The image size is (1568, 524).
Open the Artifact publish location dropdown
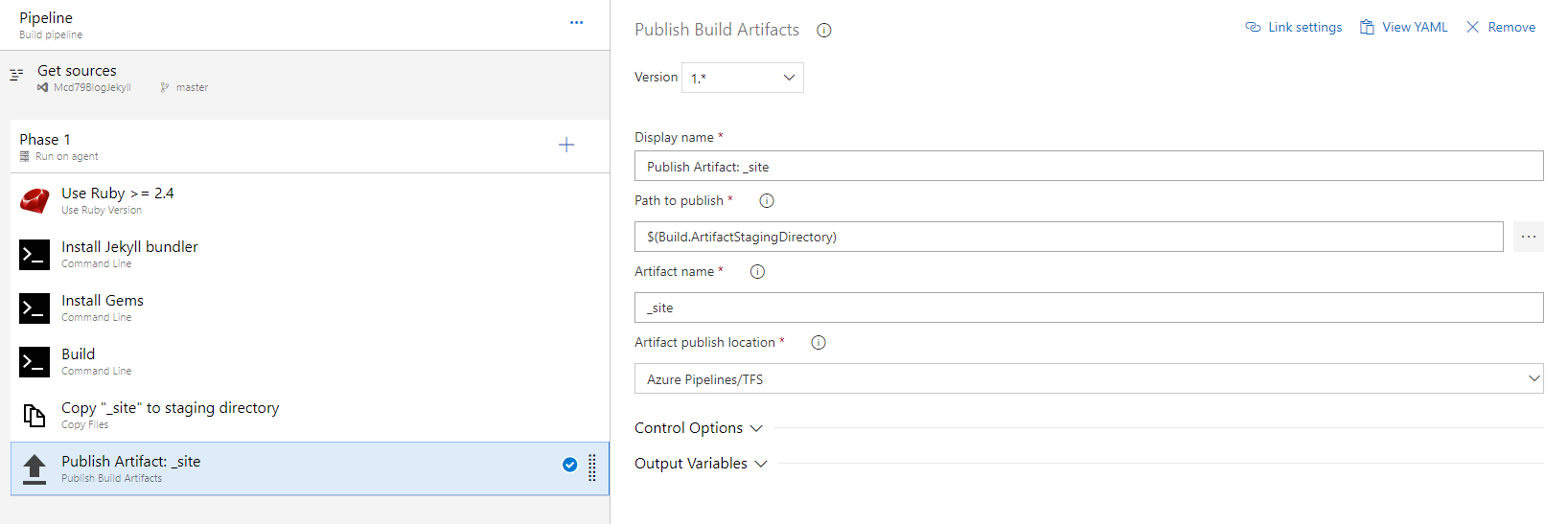pyautogui.click(x=1088, y=379)
